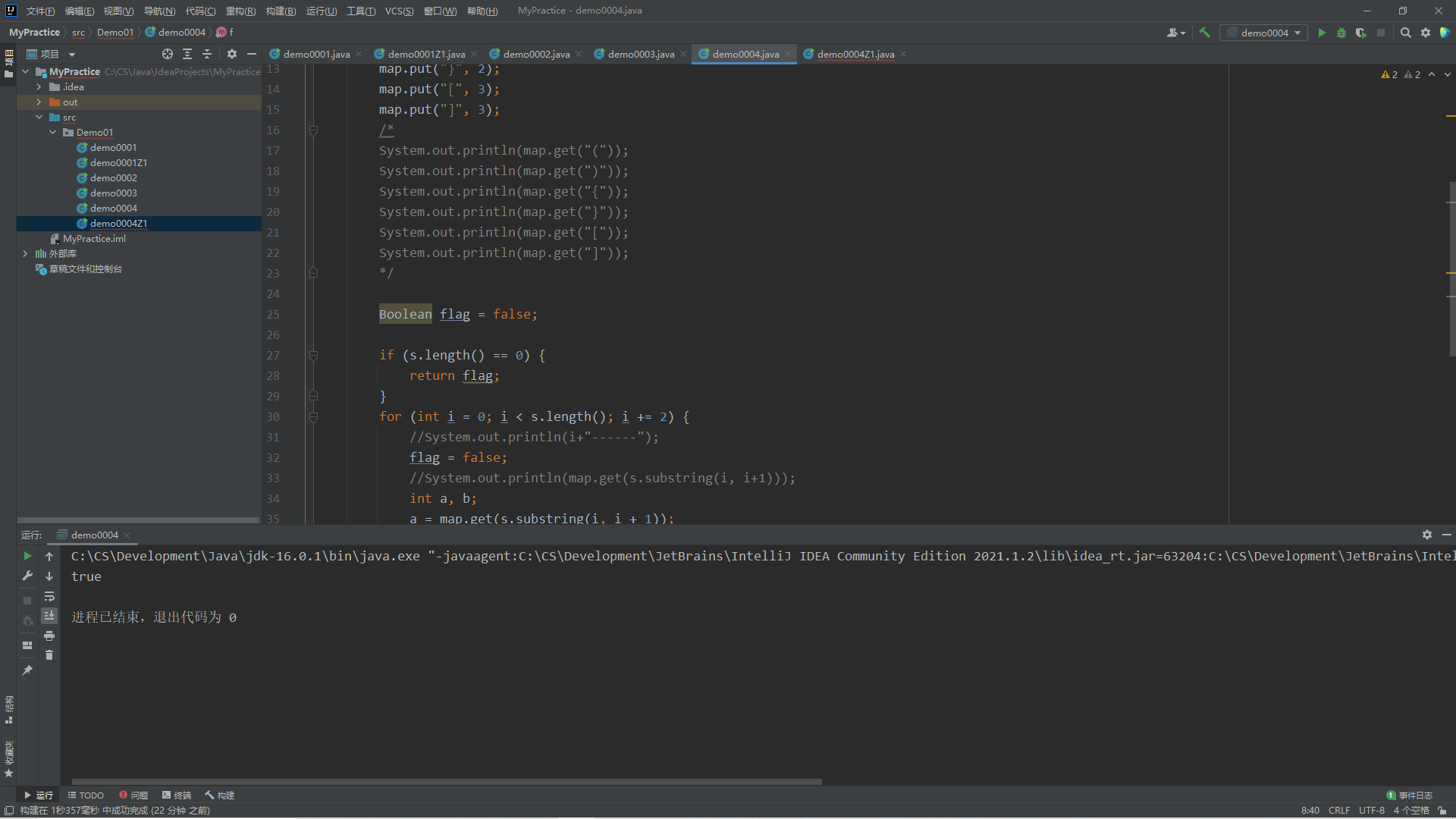The width and height of the screenshot is (1456, 819).
Task: Open IDE settings with the toolbar gear icon
Action: click(1426, 33)
